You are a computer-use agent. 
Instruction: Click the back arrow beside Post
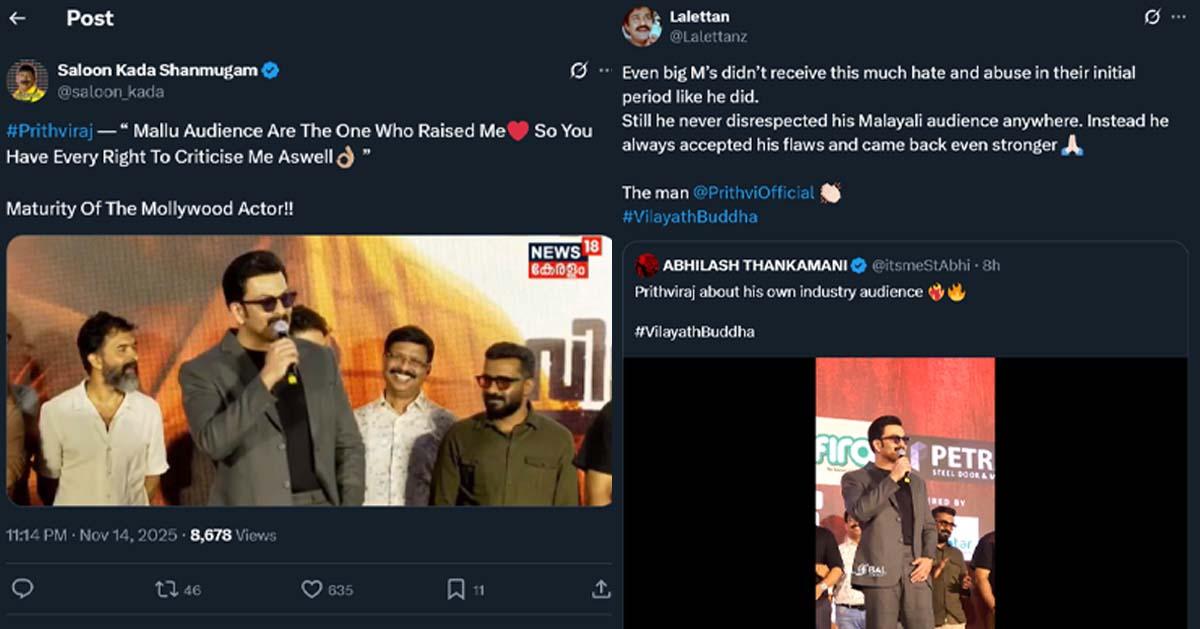click(x=17, y=18)
